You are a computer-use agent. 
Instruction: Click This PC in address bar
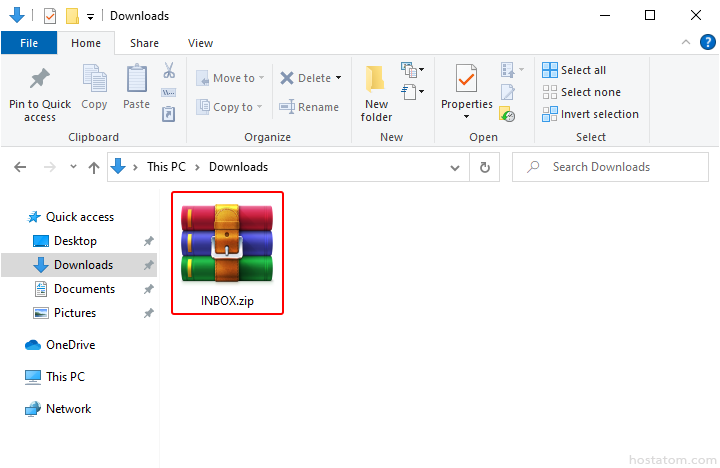click(166, 167)
